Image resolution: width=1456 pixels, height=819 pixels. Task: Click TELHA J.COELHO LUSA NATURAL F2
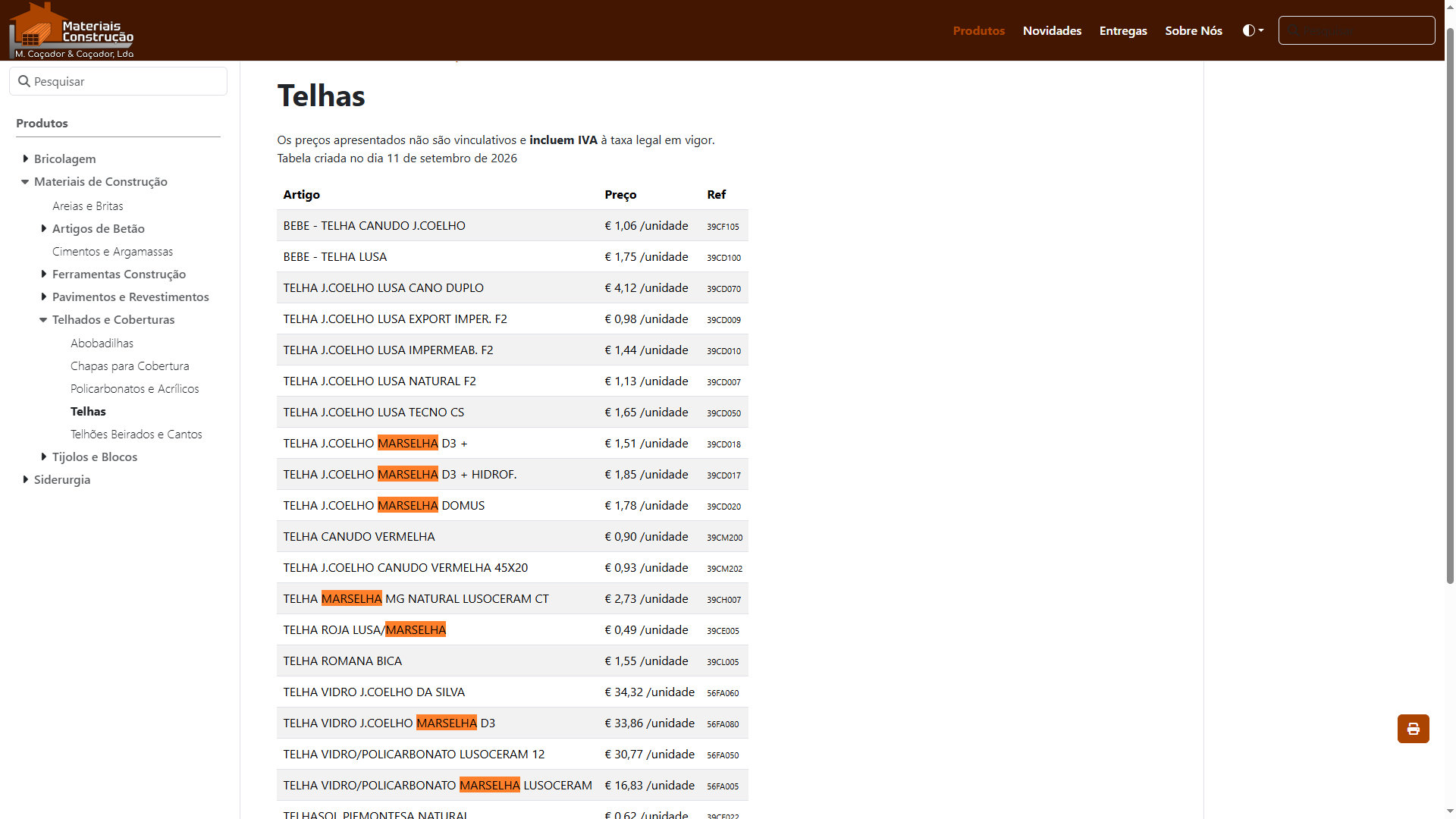[x=379, y=381]
